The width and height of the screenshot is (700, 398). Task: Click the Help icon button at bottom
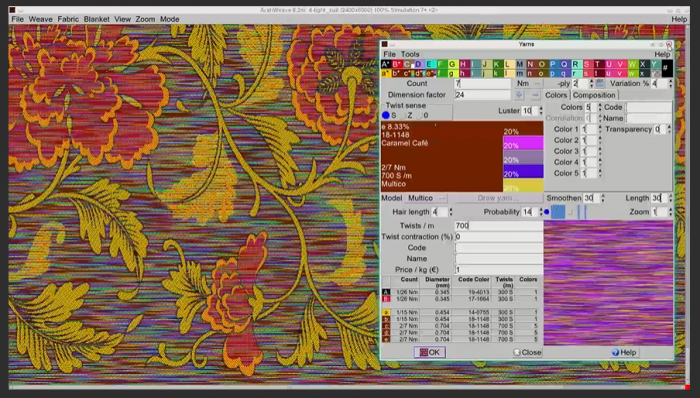click(x=624, y=352)
